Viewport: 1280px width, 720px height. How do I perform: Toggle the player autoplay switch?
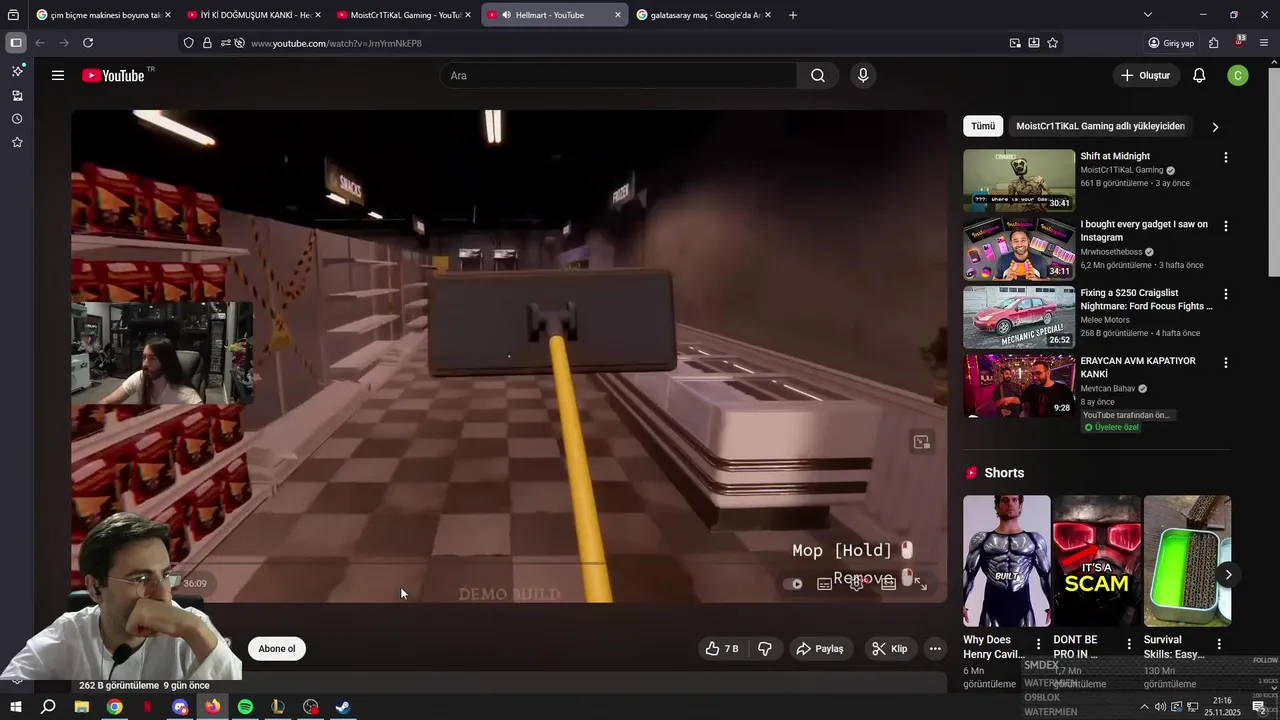click(x=793, y=584)
